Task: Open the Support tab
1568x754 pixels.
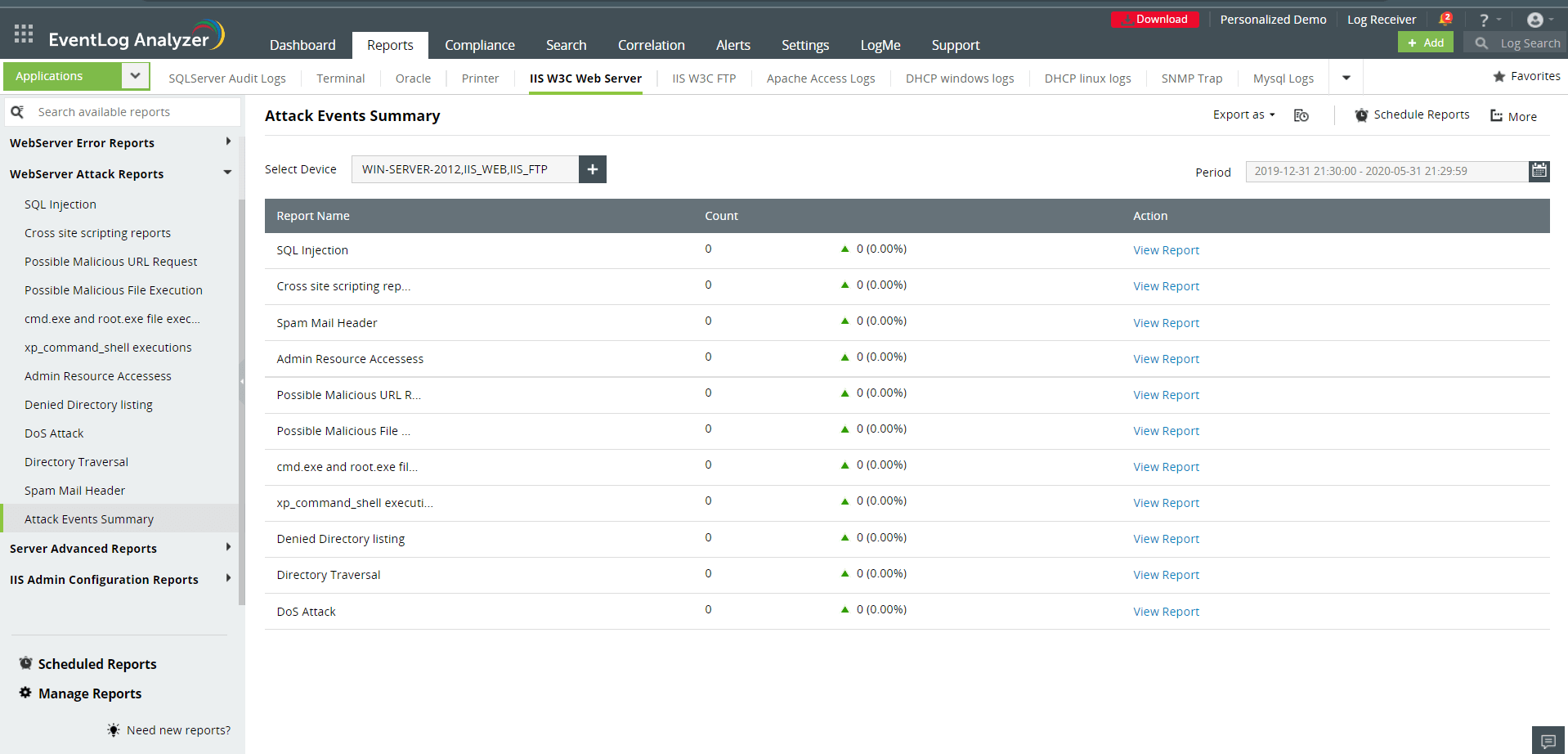Action: pos(955,45)
